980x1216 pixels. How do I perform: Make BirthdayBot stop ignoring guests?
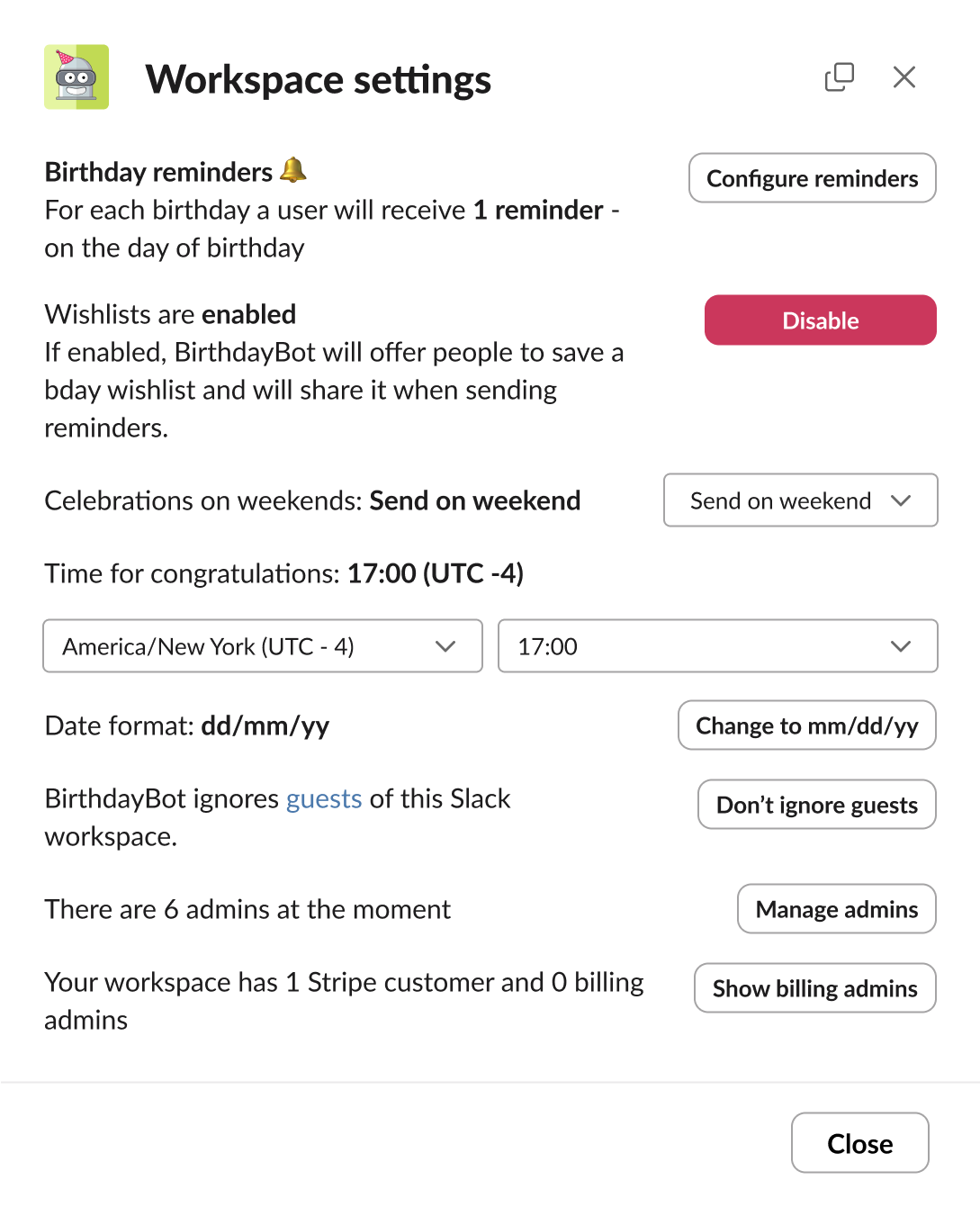click(815, 805)
